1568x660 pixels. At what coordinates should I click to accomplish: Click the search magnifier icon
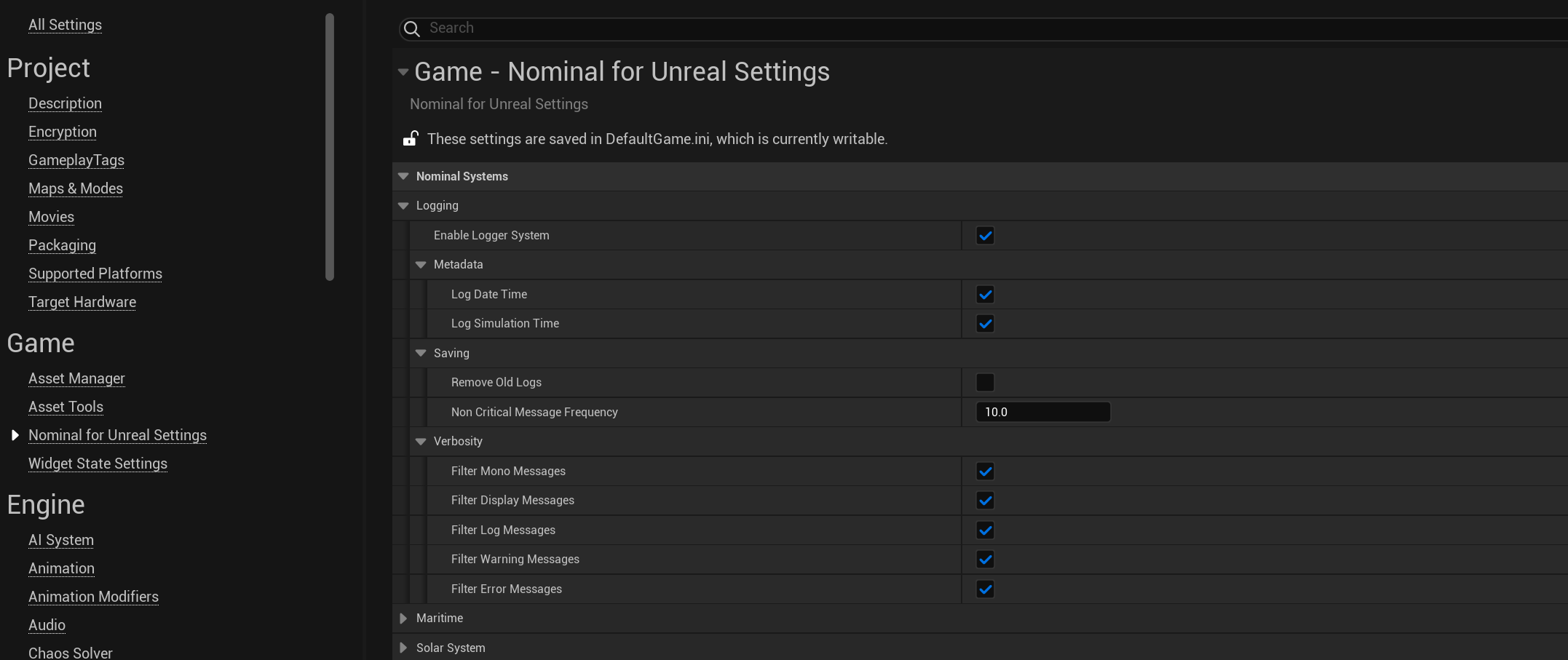click(412, 28)
